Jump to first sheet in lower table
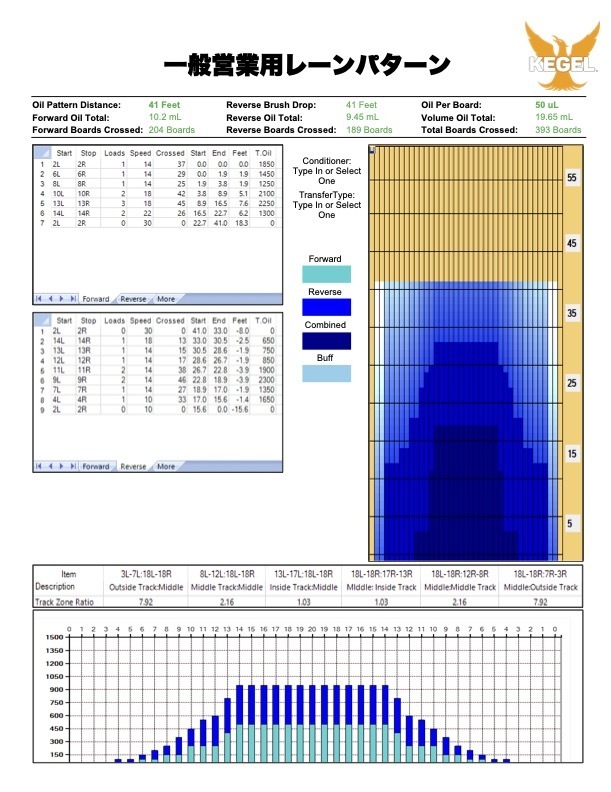Image resolution: width=611 pixels, height=792 pixels. point(39,466)
